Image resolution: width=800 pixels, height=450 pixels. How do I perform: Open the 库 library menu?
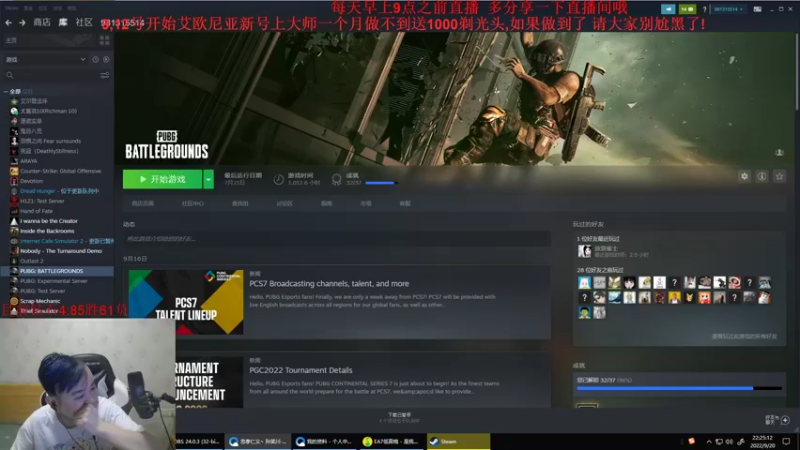click(63, 22)
